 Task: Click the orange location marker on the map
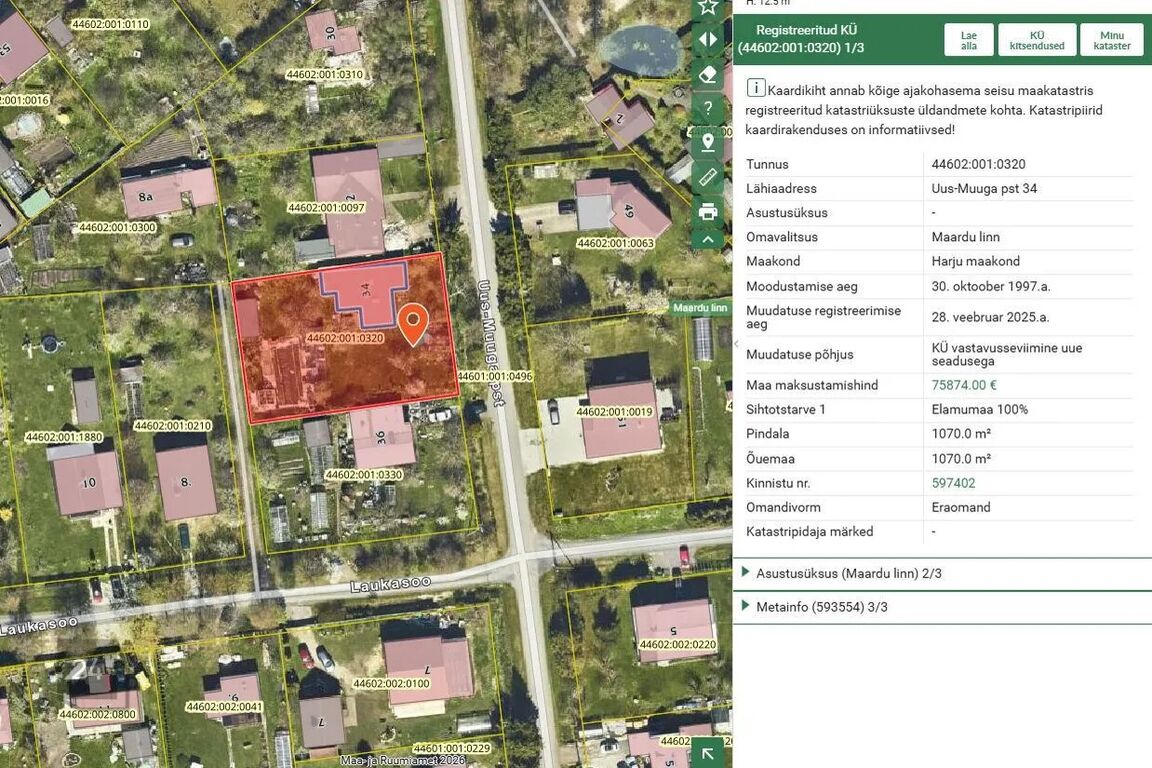414,324
